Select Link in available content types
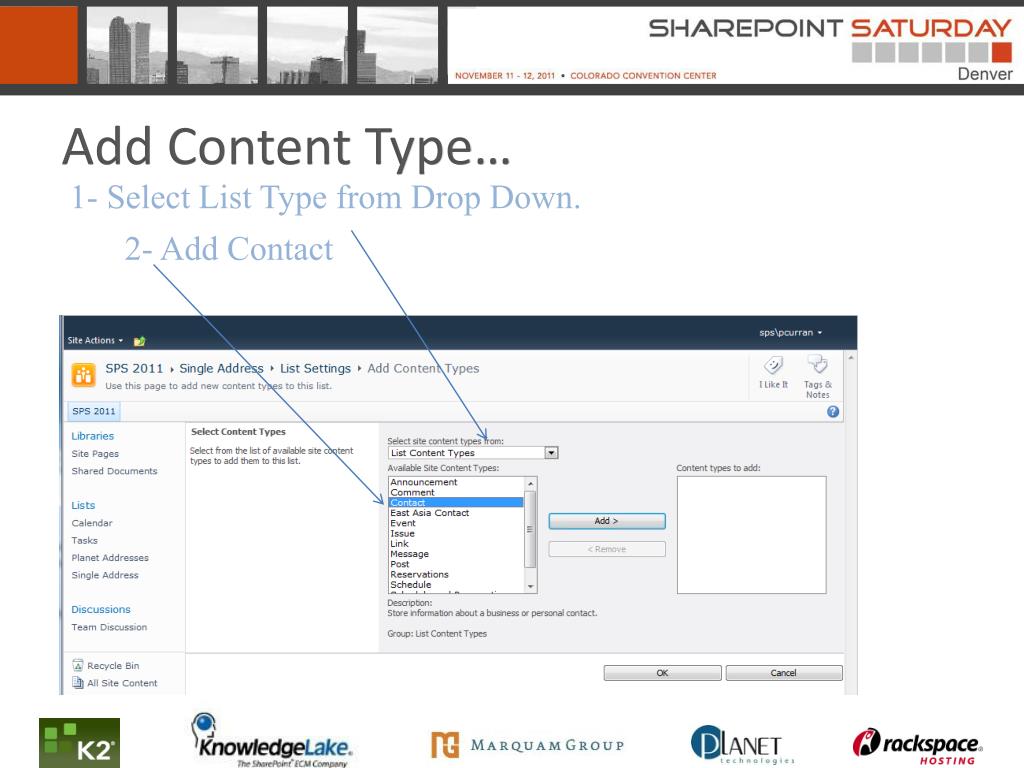The width and height of the screenshot is (1024, 768). (x=456, y=543)
